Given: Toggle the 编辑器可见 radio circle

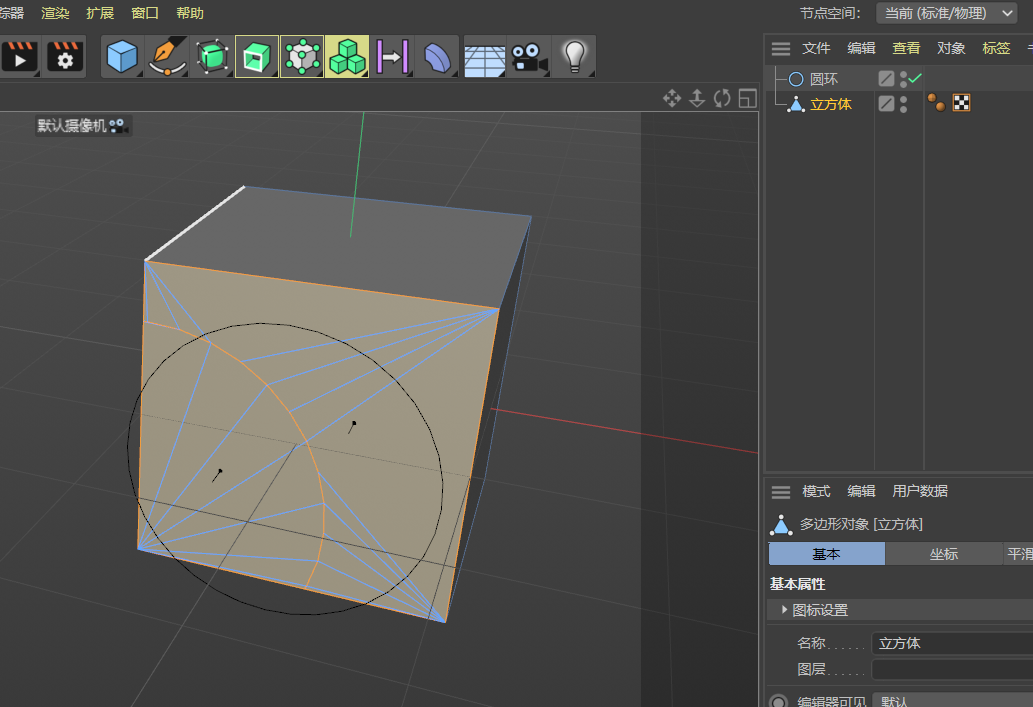Looking at the screenshot, I should tap(778, 702).
